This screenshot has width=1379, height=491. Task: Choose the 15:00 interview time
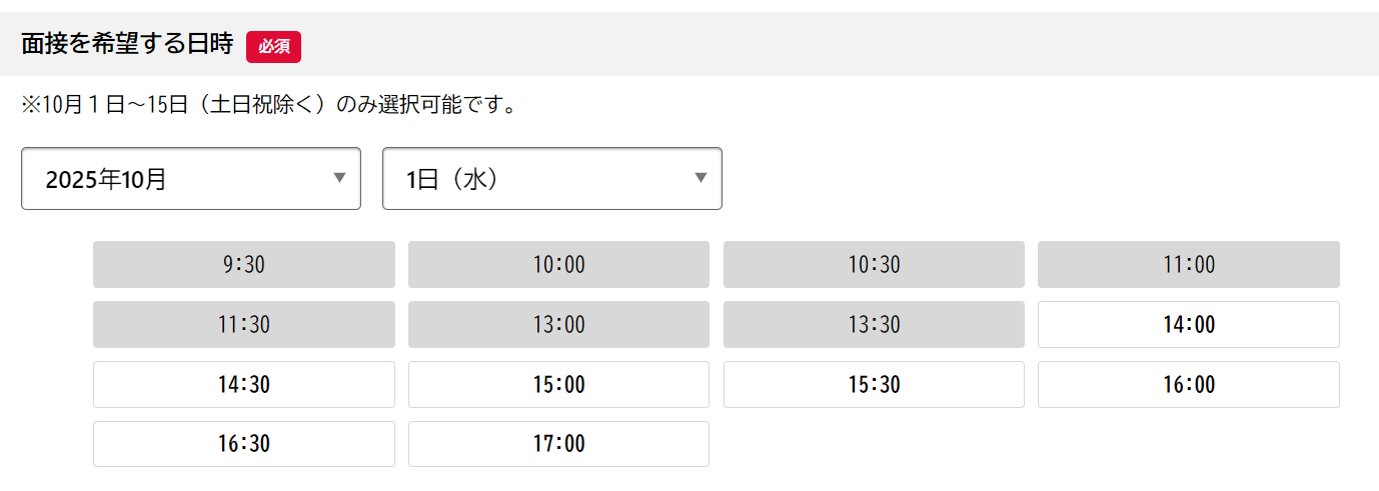[558, 384]
